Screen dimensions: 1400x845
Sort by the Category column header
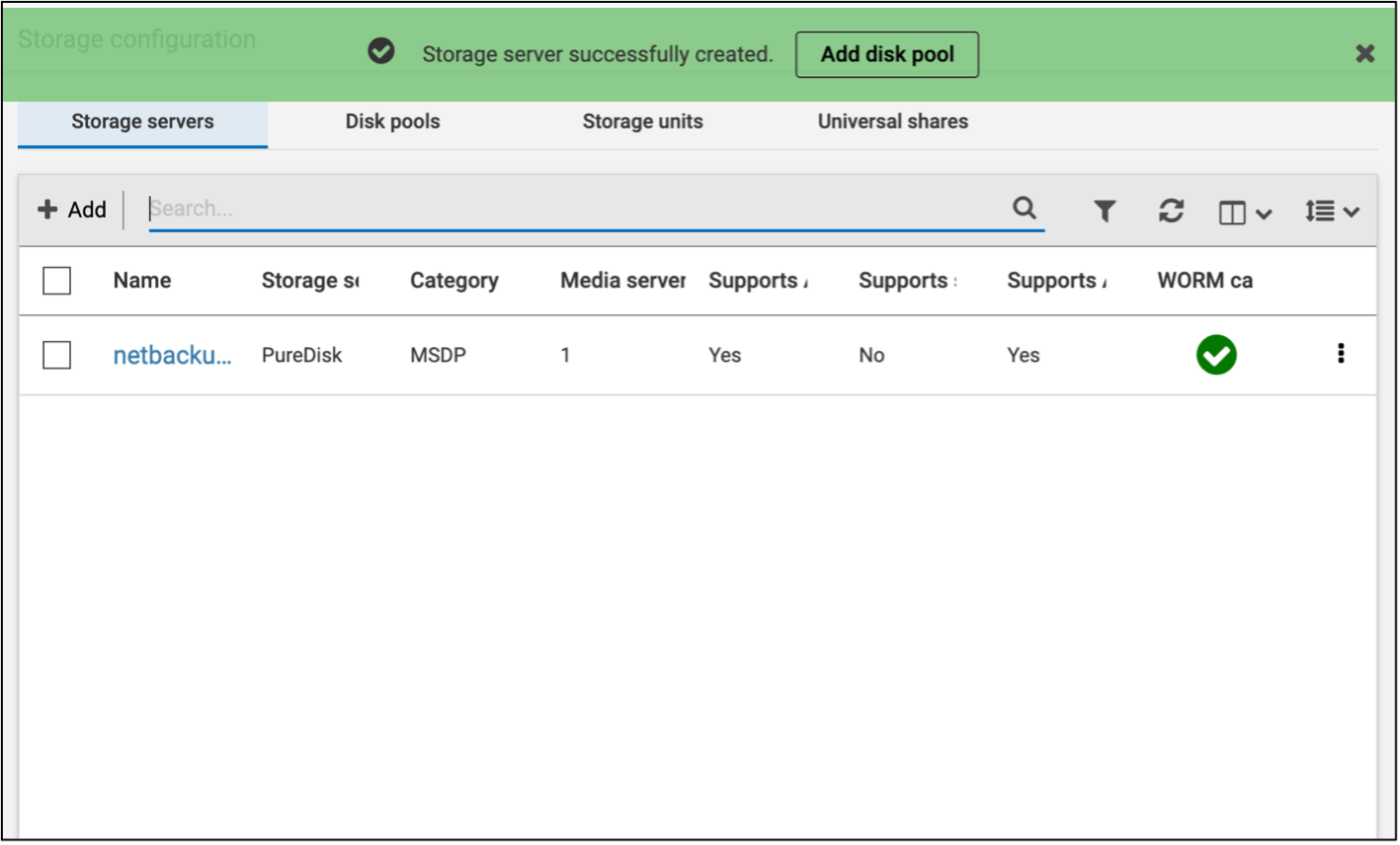[454, 281]
